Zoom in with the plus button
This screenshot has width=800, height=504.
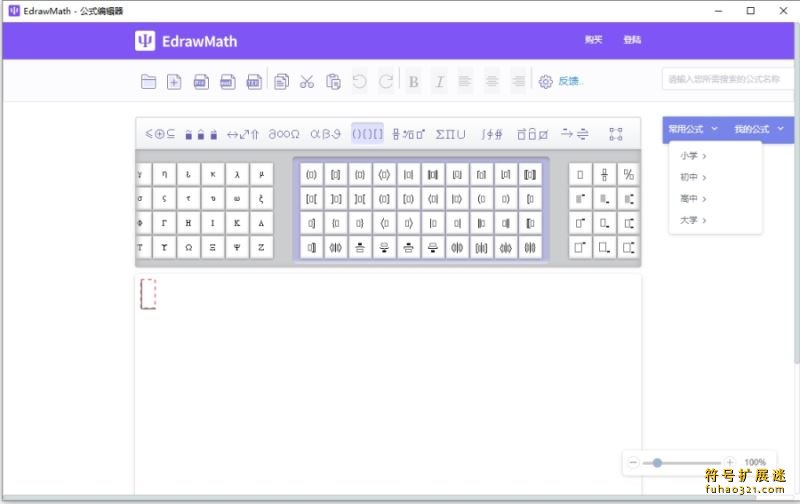[x=730, y=463]
